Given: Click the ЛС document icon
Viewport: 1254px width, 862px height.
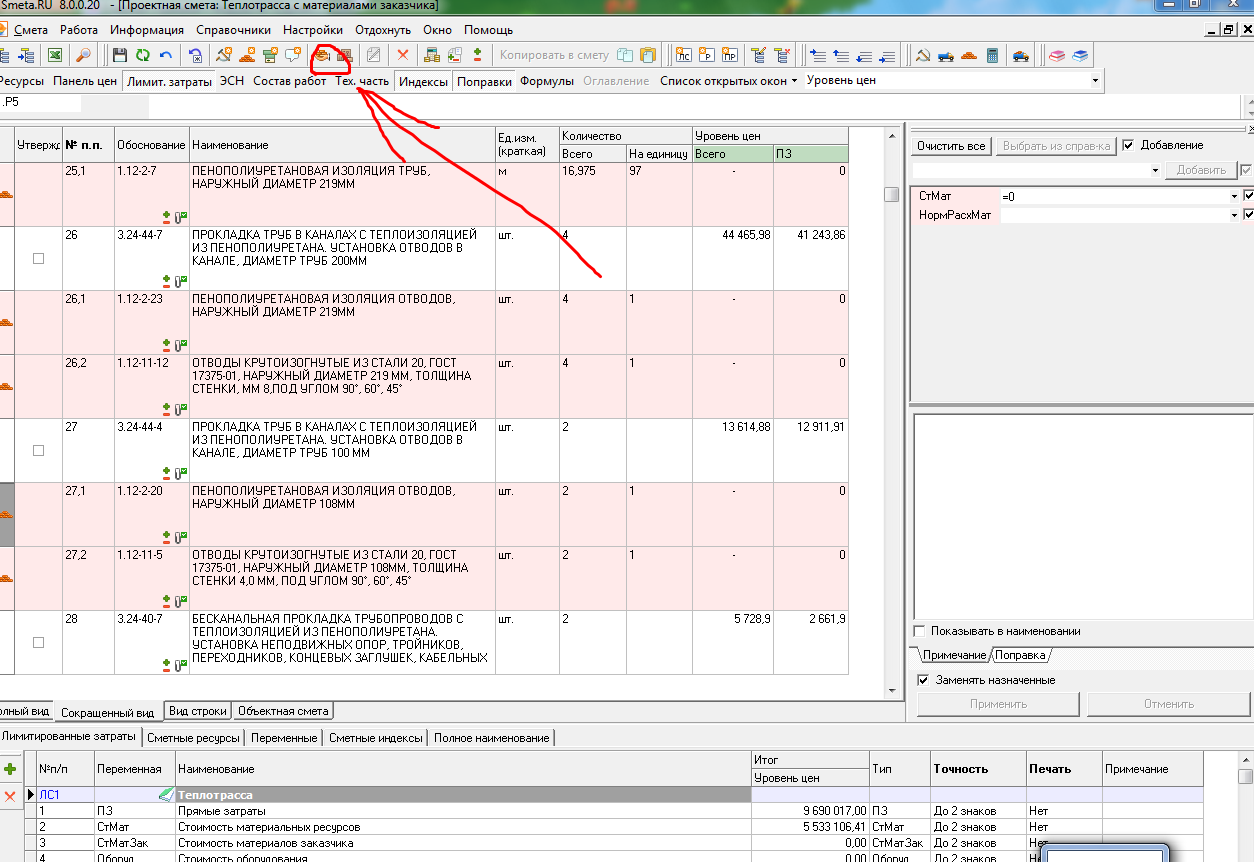Looking at the screenshot, I should 684,55.
